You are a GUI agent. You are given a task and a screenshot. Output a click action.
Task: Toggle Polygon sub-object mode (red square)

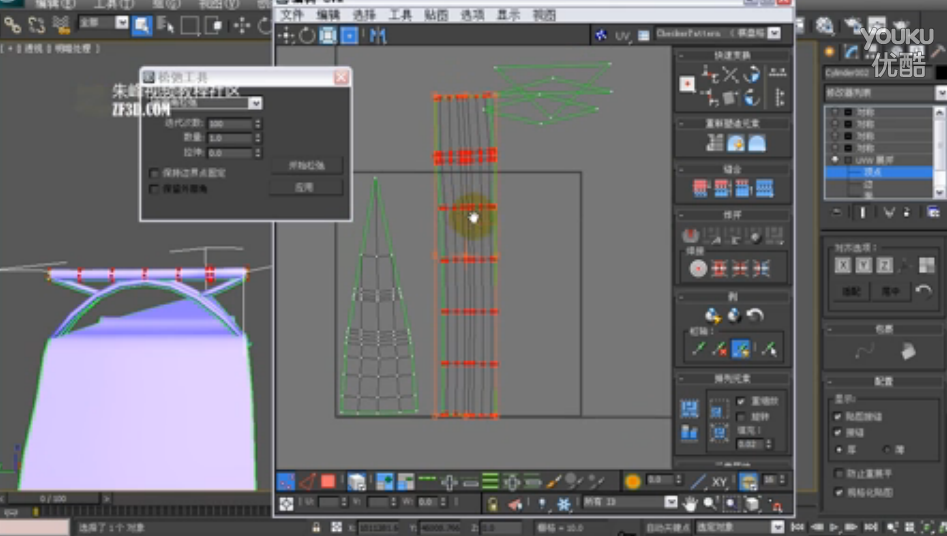click(x=328, y=482)
